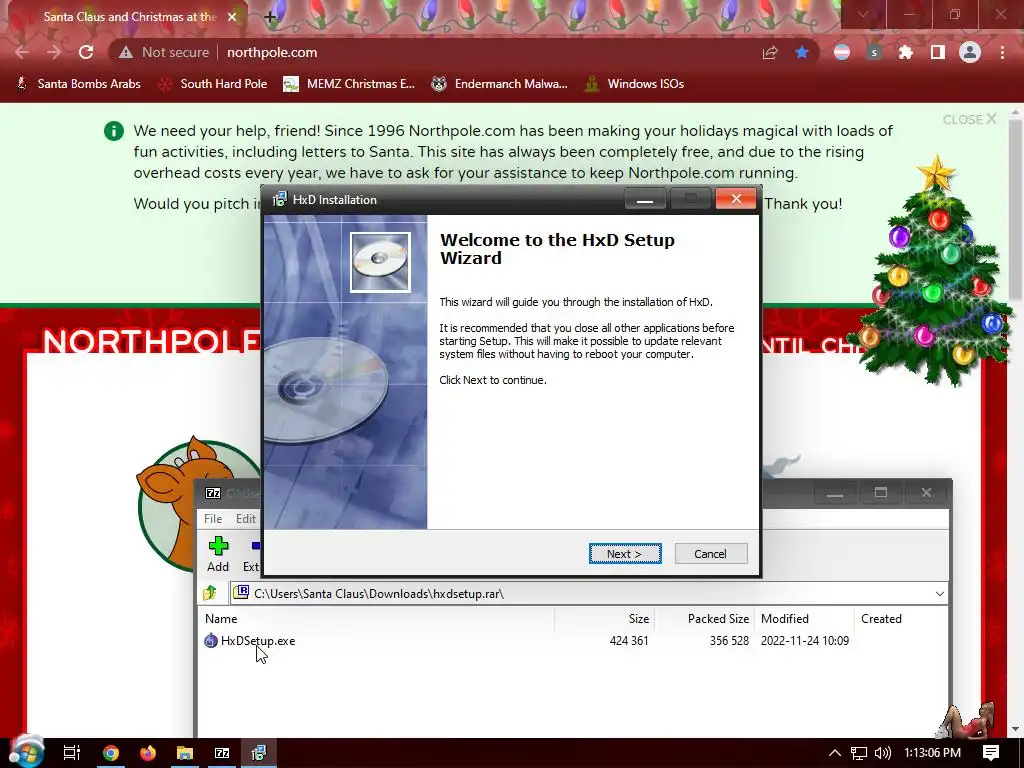
Task: Click the browser page scrollbar
Action: click(x=1015, y=209)
